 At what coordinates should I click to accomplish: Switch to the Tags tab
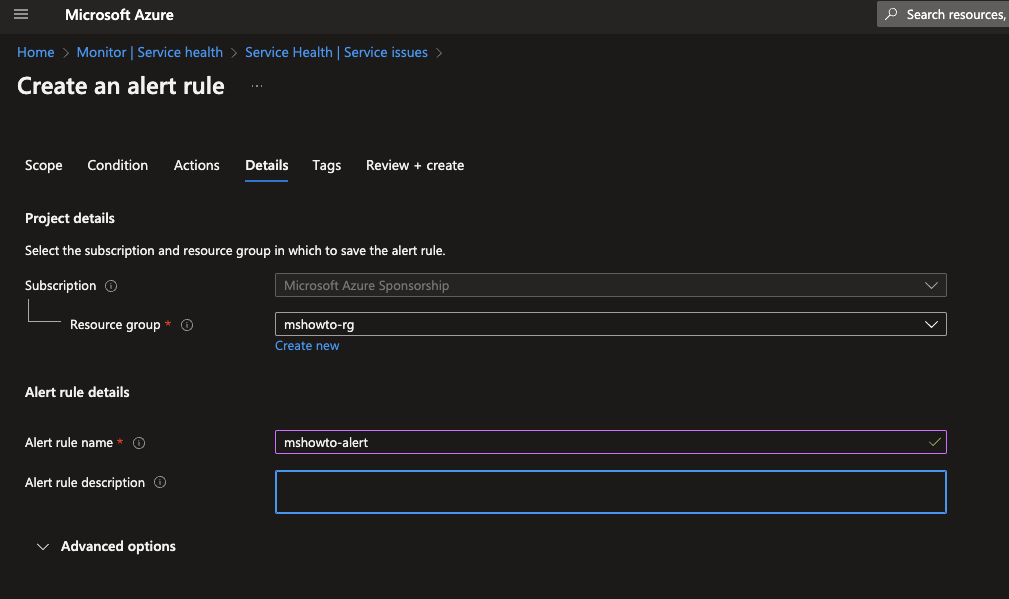(327, 165)
